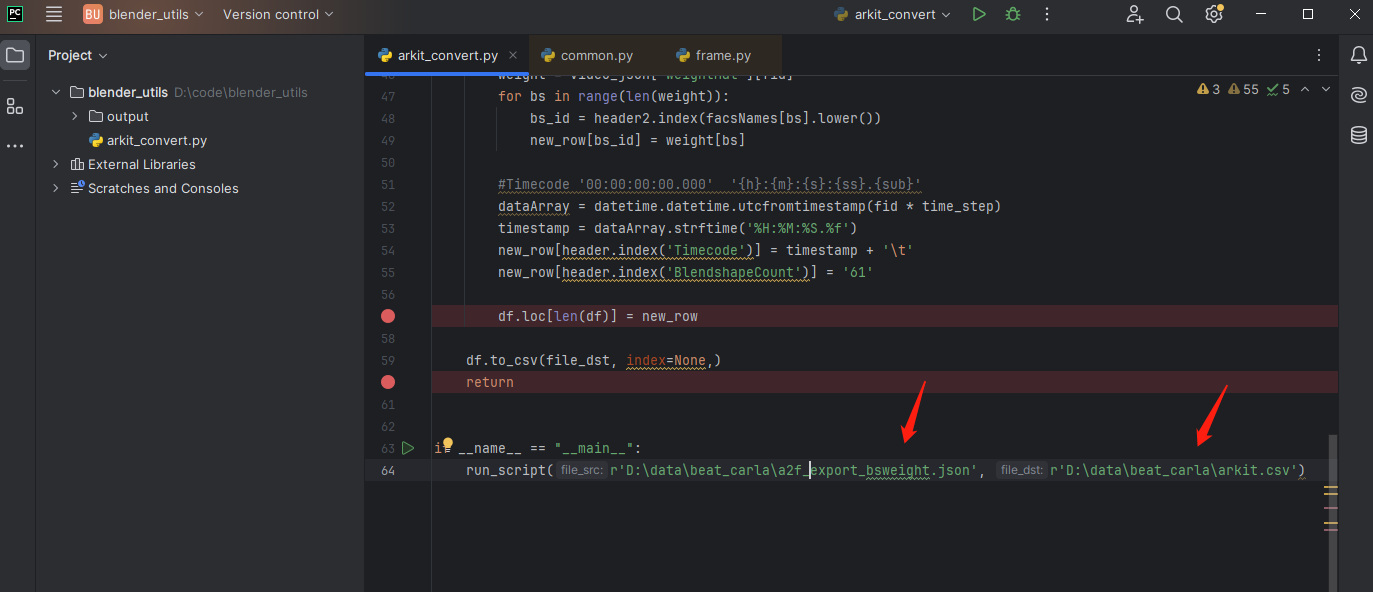1373x592 pixels.
Task: Switch to the common.py tab
Action: pos(587,55)
